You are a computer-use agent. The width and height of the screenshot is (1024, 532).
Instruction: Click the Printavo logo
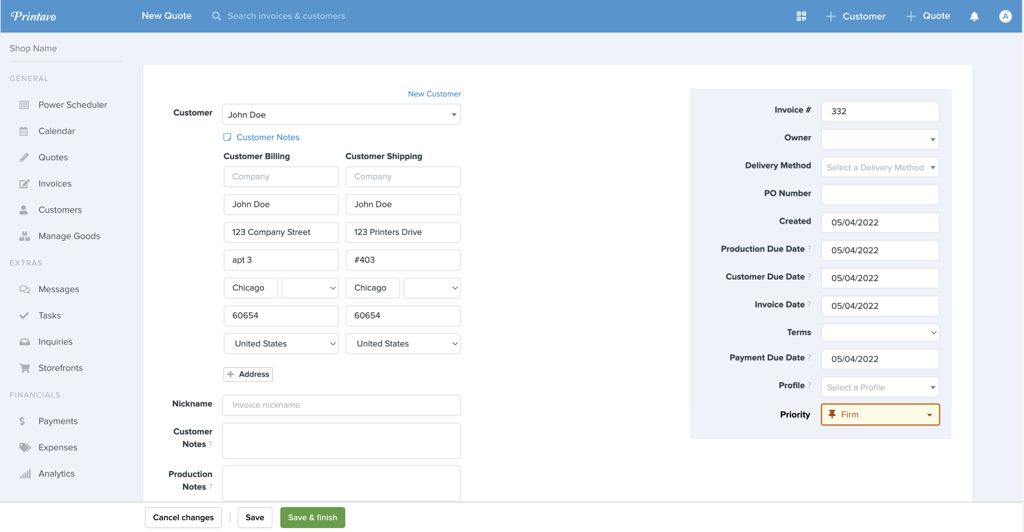pos(33,16)
